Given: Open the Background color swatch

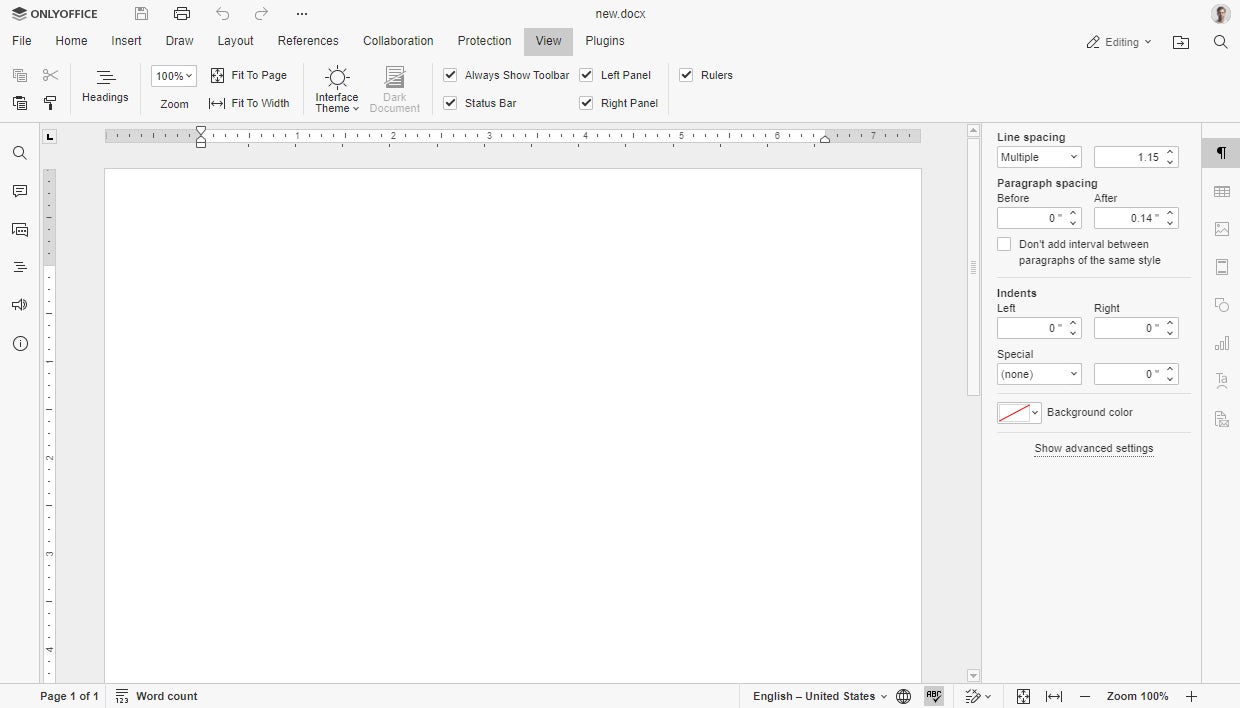Looking at the screenshot, I should (1018, 413).
